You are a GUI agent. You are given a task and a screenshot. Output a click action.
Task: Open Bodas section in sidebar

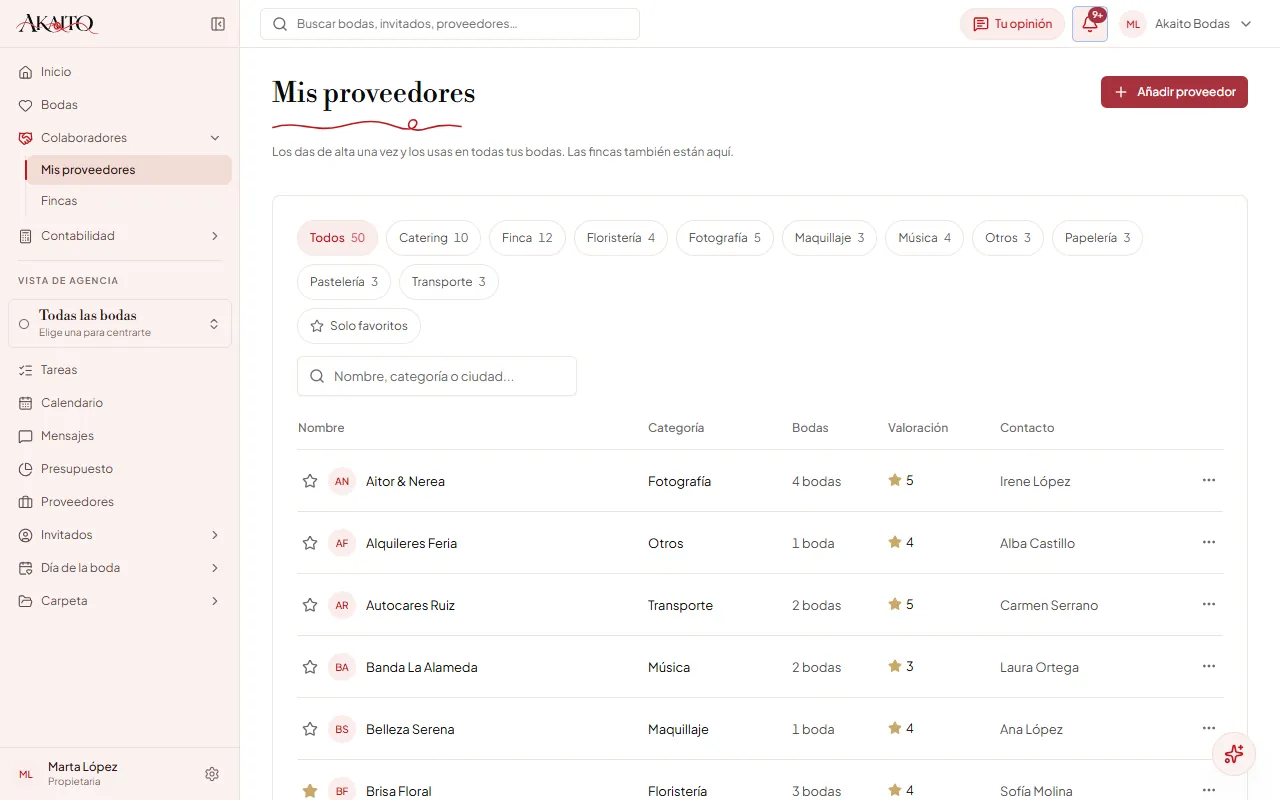120,105
